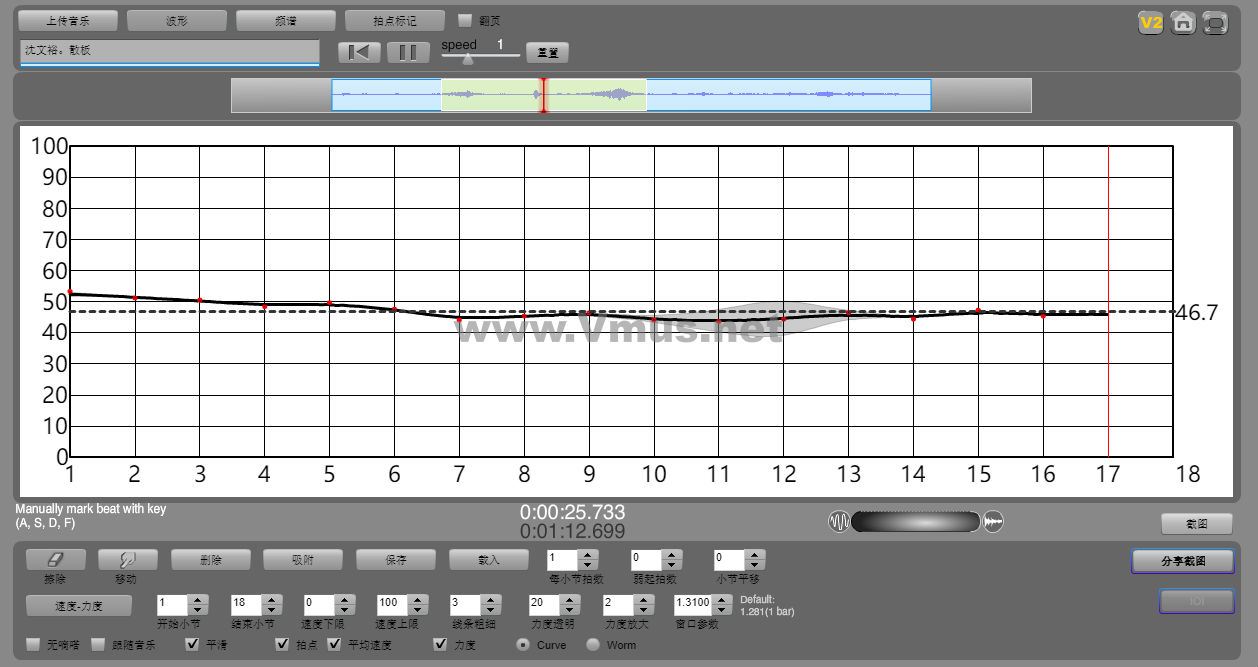Viewport: 1258px width, 667px height.
Task: Click the V2 version icon
Action: point(1150,22)
